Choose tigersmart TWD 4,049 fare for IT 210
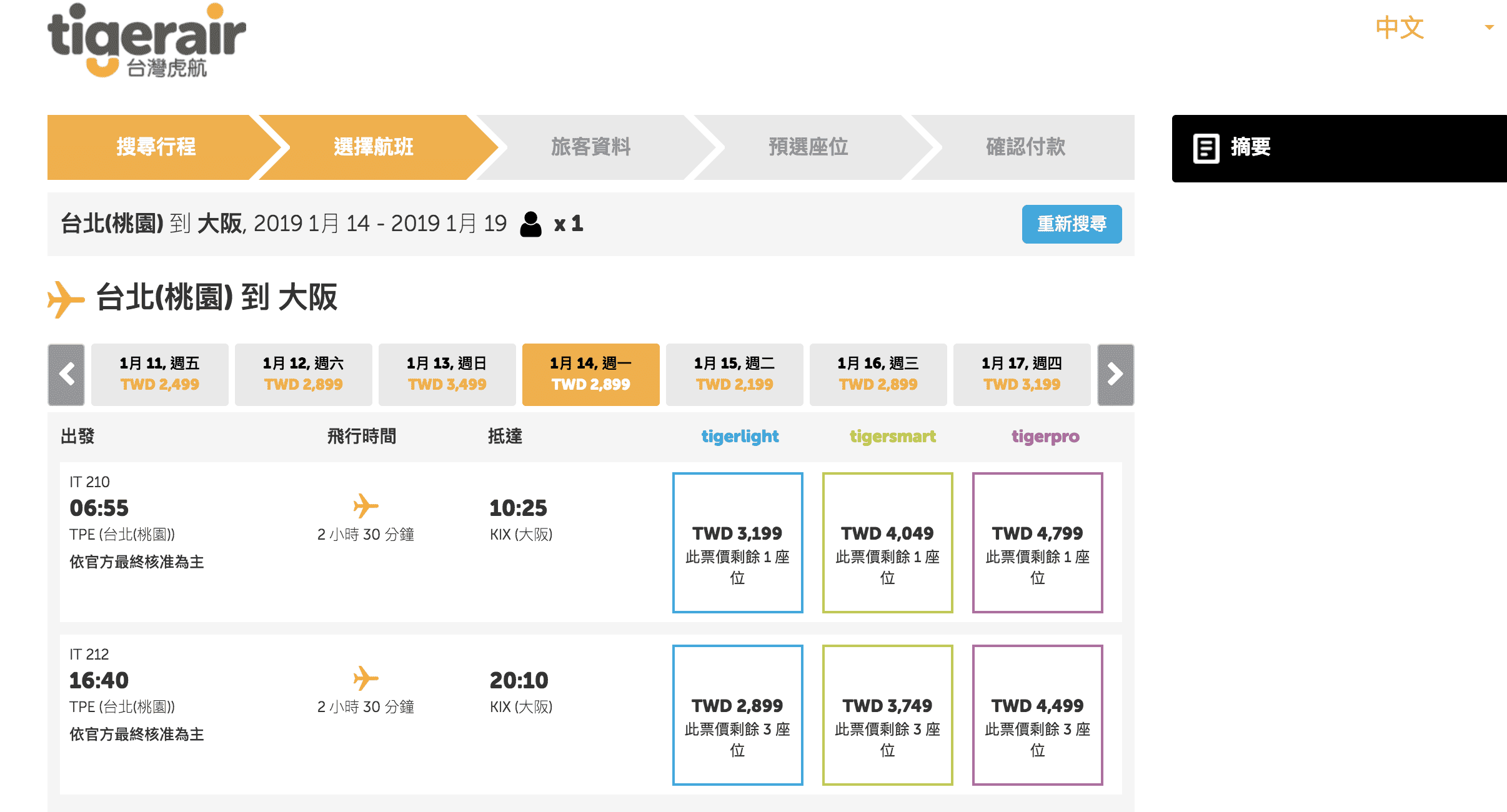The width and height of the screenshot is (1507, 812). point(888,543)
